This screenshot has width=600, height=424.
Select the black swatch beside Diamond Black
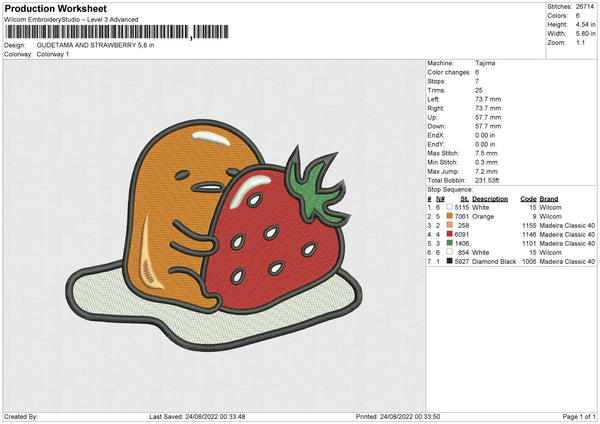coord(450,261)
